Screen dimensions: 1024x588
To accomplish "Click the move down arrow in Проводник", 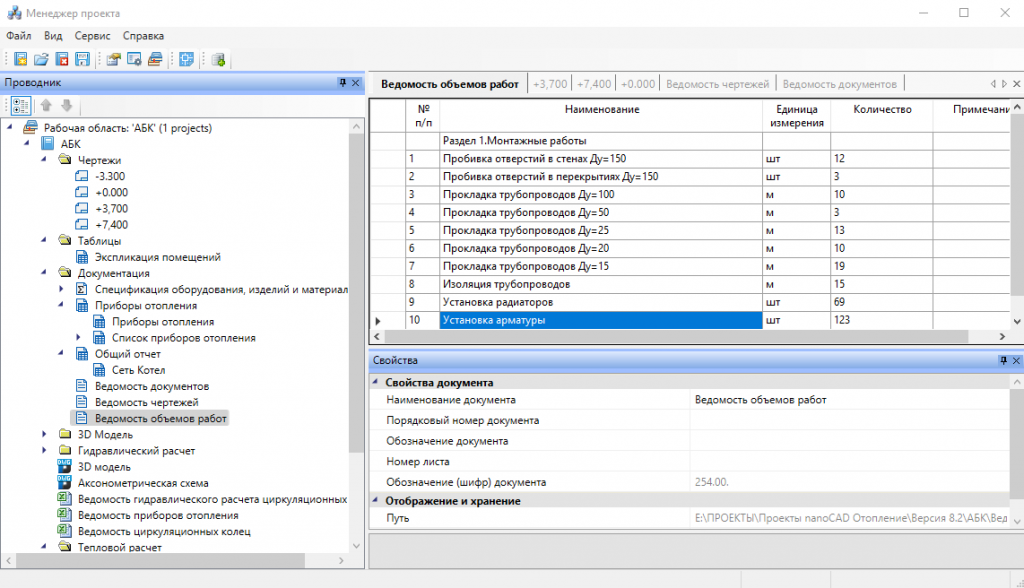I will [67, 105].
